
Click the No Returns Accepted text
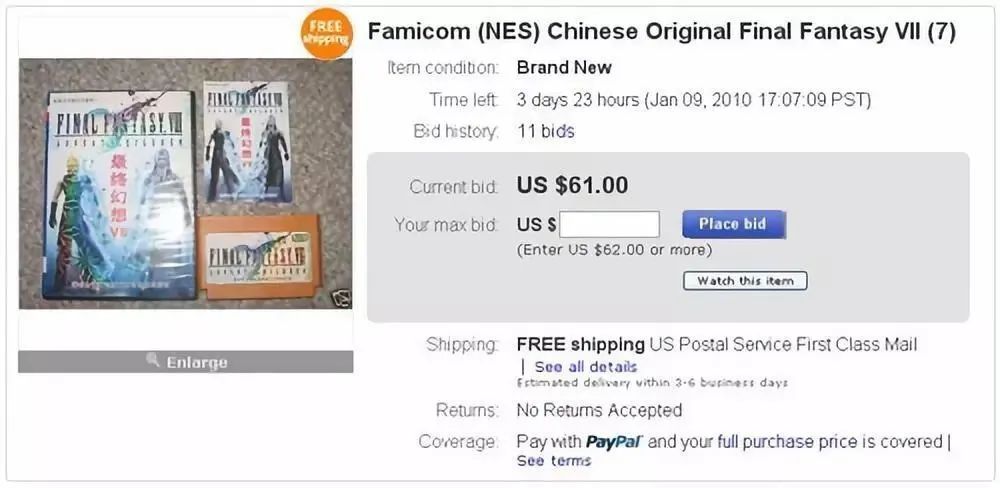pos(599,410)
